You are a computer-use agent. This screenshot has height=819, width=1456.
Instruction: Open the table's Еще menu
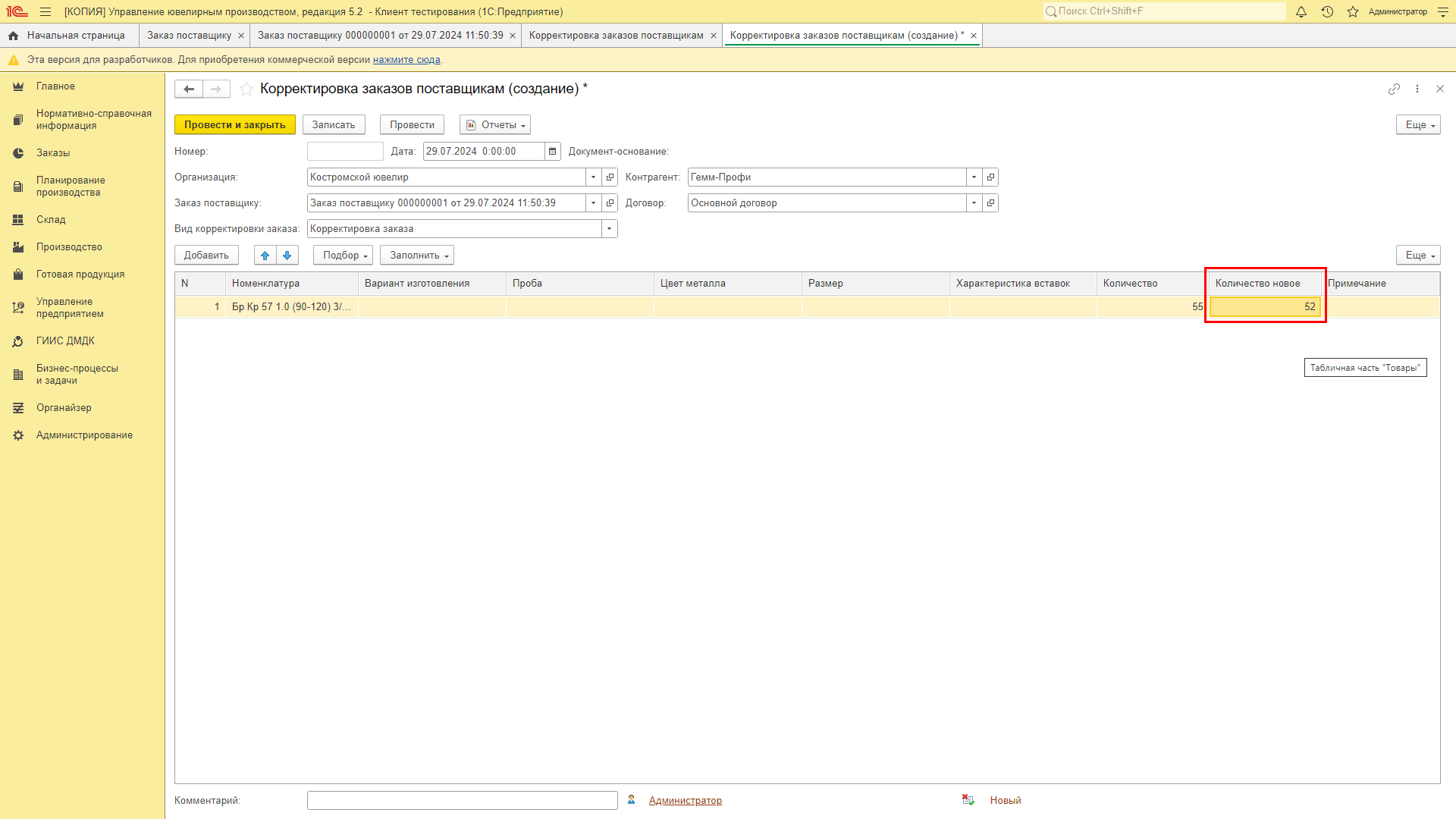click(x=1418, y=255)
